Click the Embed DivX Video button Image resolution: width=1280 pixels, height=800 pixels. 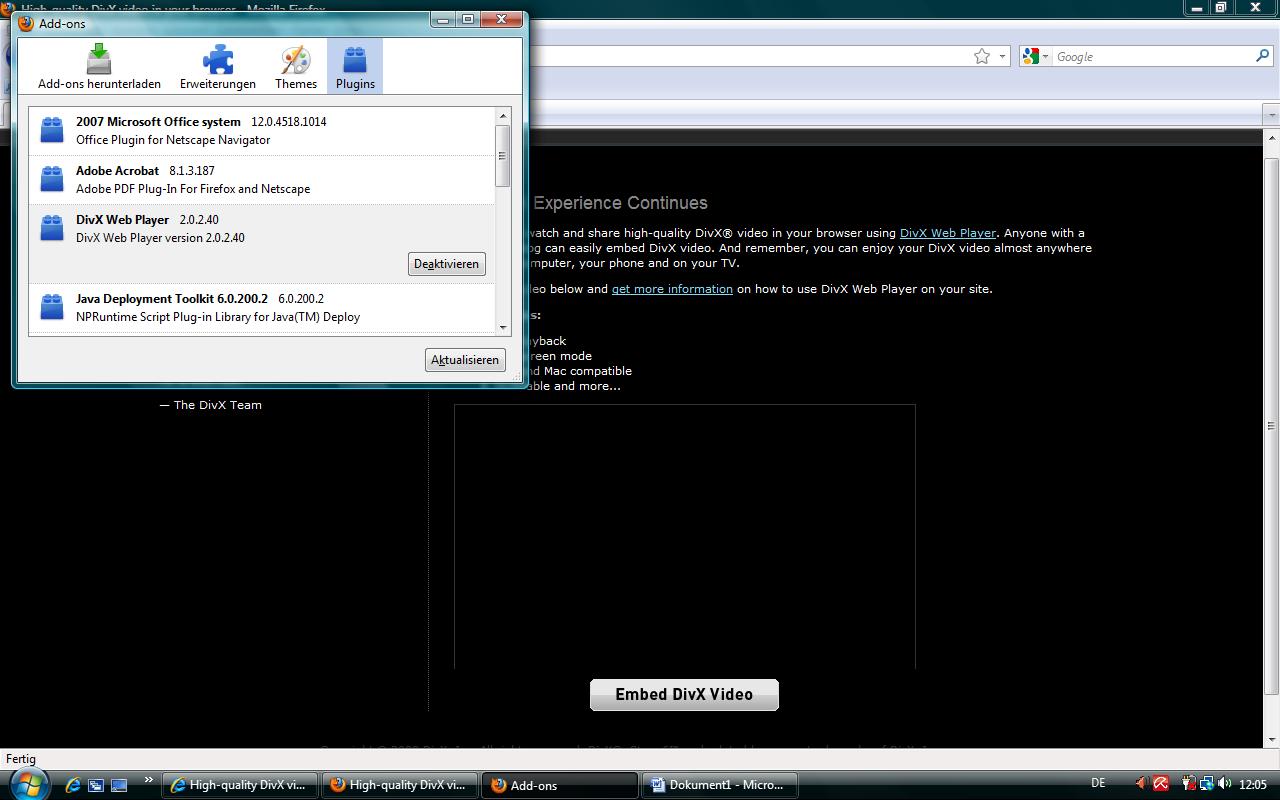point(684,695)
